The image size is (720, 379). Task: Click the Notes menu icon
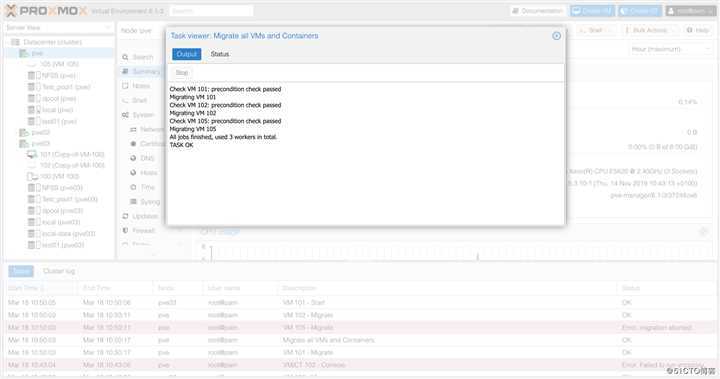pos(125,86)
